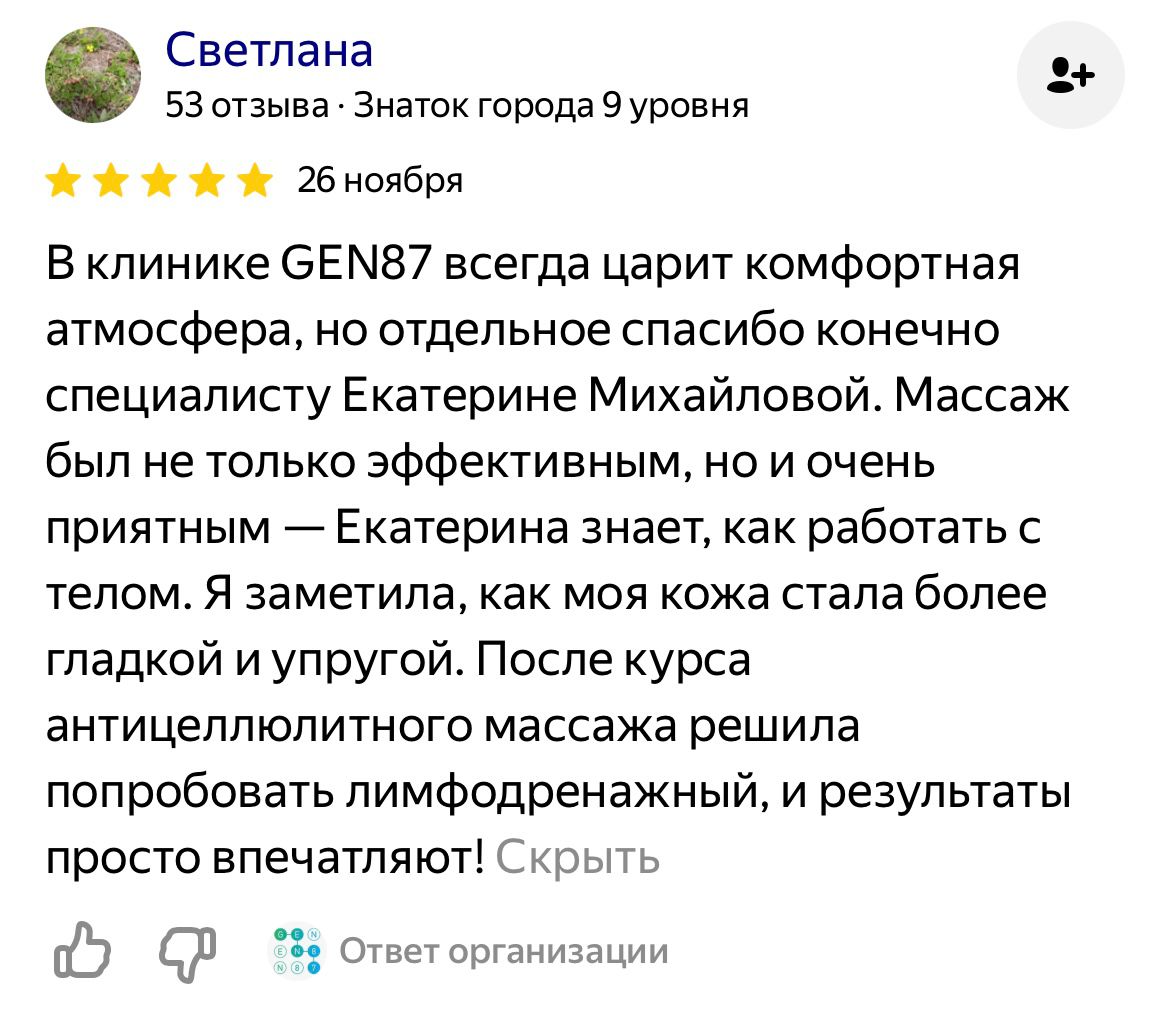Open the Светлана username link
The image size is (1170, 1031).
269,50
